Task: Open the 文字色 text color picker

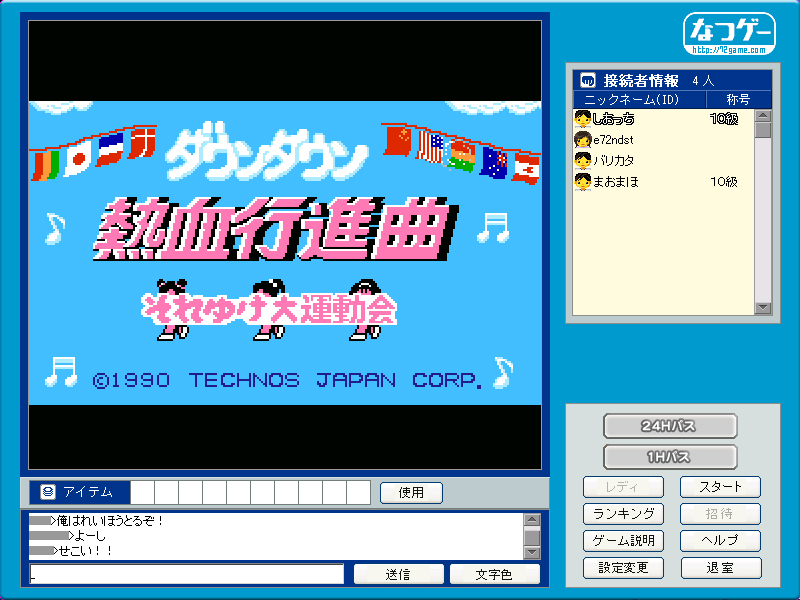Action: (x=494, y=574)
